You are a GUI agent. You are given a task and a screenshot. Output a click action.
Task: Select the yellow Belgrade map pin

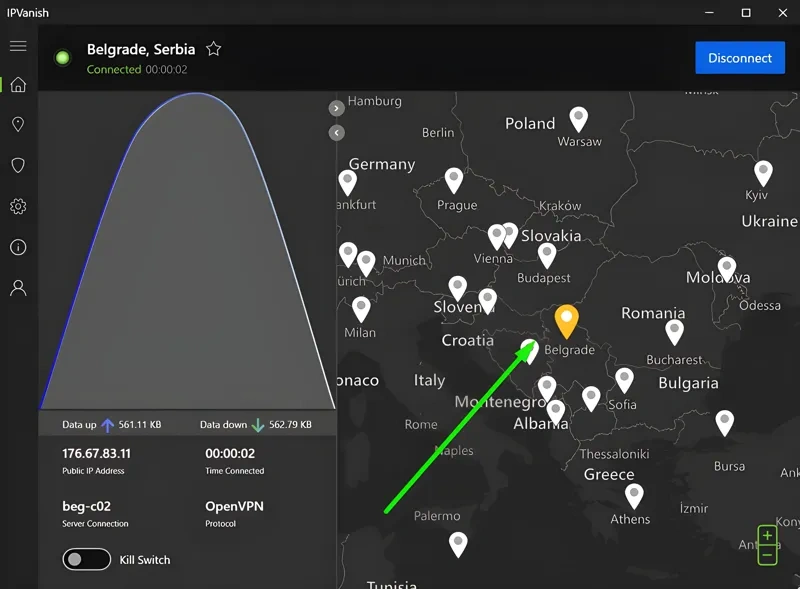click(x=566, y=320)
